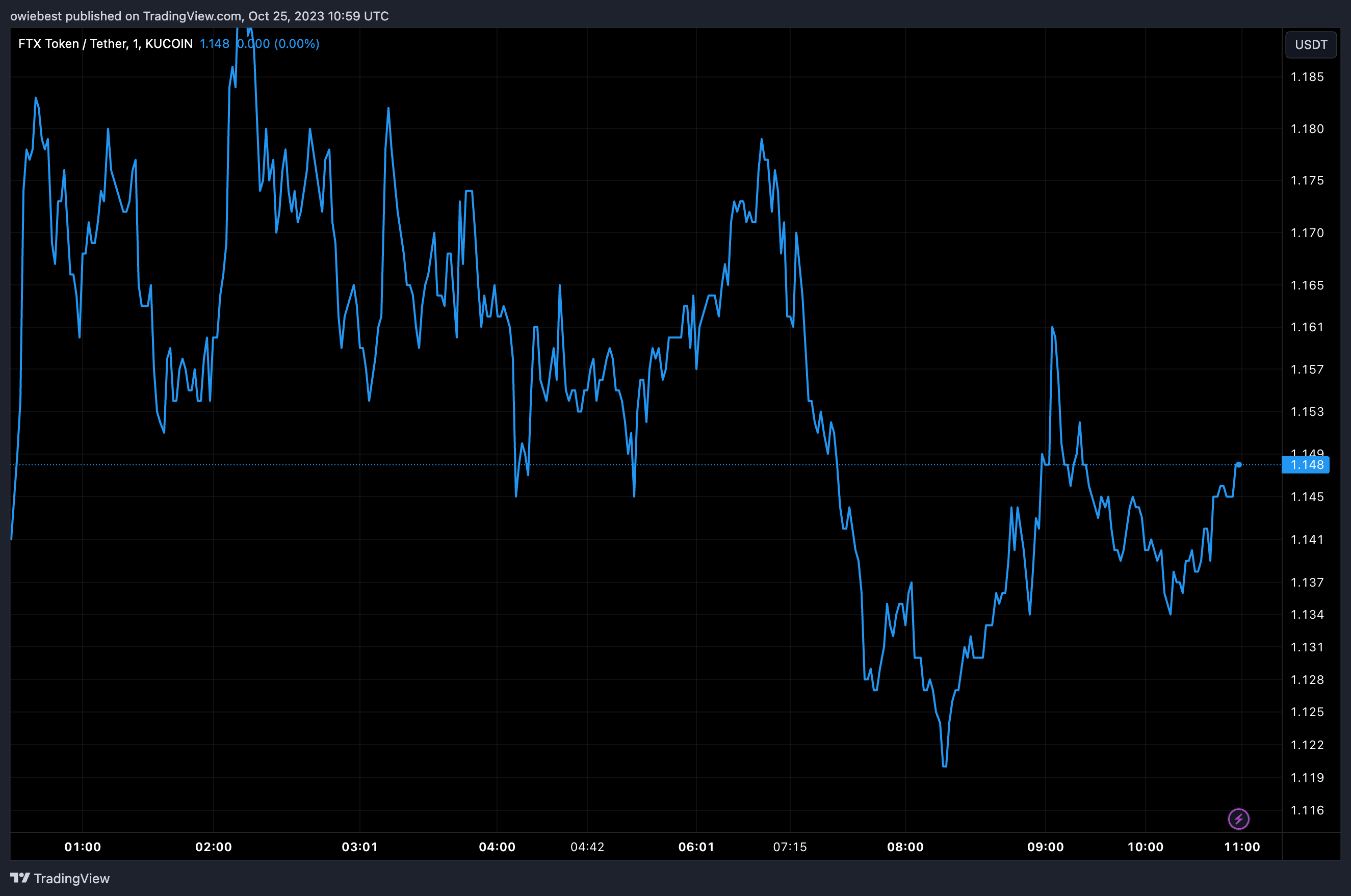
Task: Click the 1.125 price axis label
Action: (1308, 712)
